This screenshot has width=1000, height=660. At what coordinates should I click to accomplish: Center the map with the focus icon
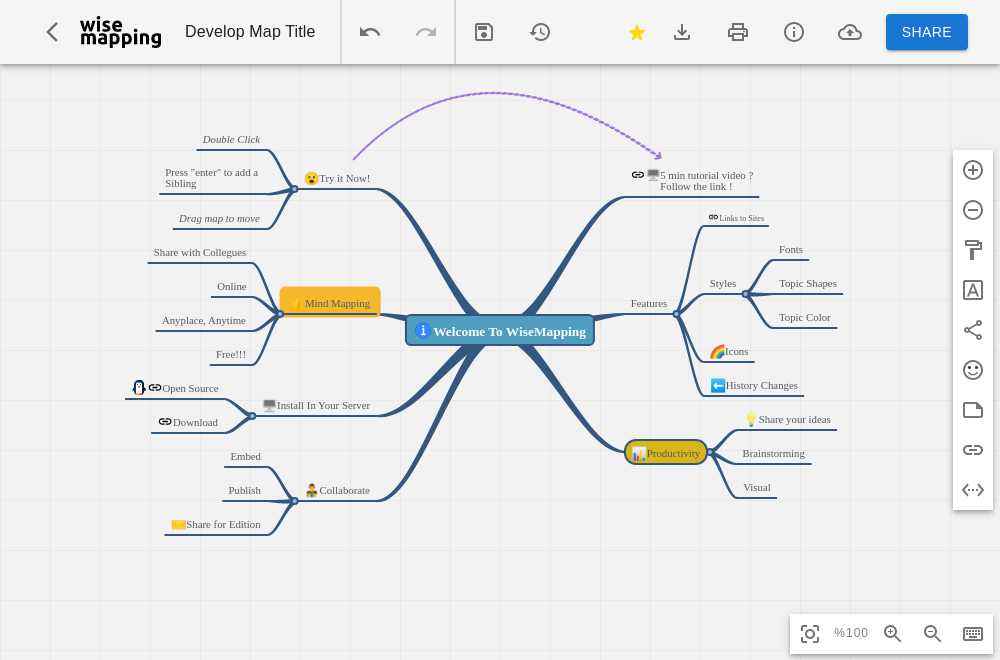[810, 634]
